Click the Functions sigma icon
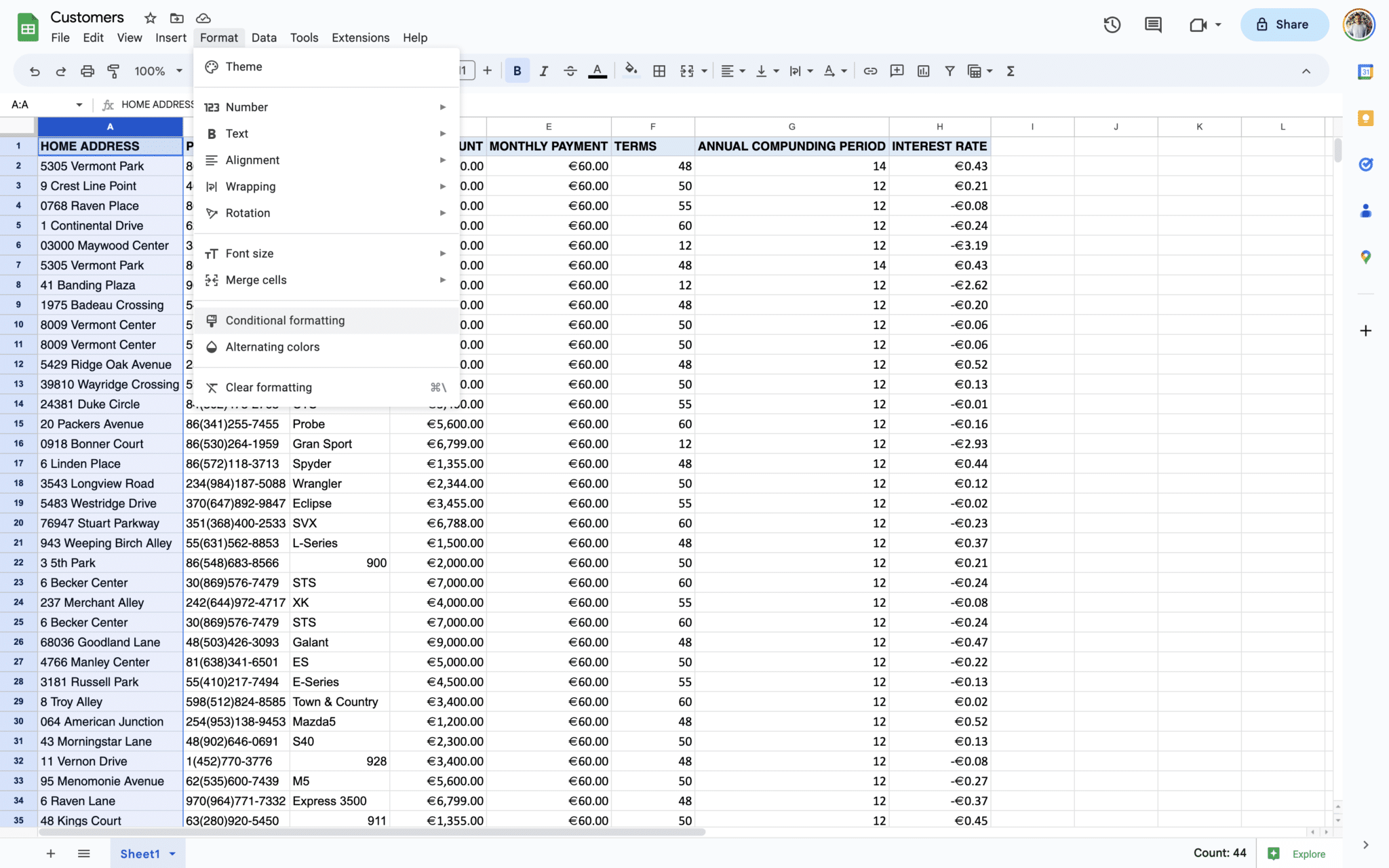Image resolution: width=1389 pixels, height=868 pixels. click(x=1010, y=71)
